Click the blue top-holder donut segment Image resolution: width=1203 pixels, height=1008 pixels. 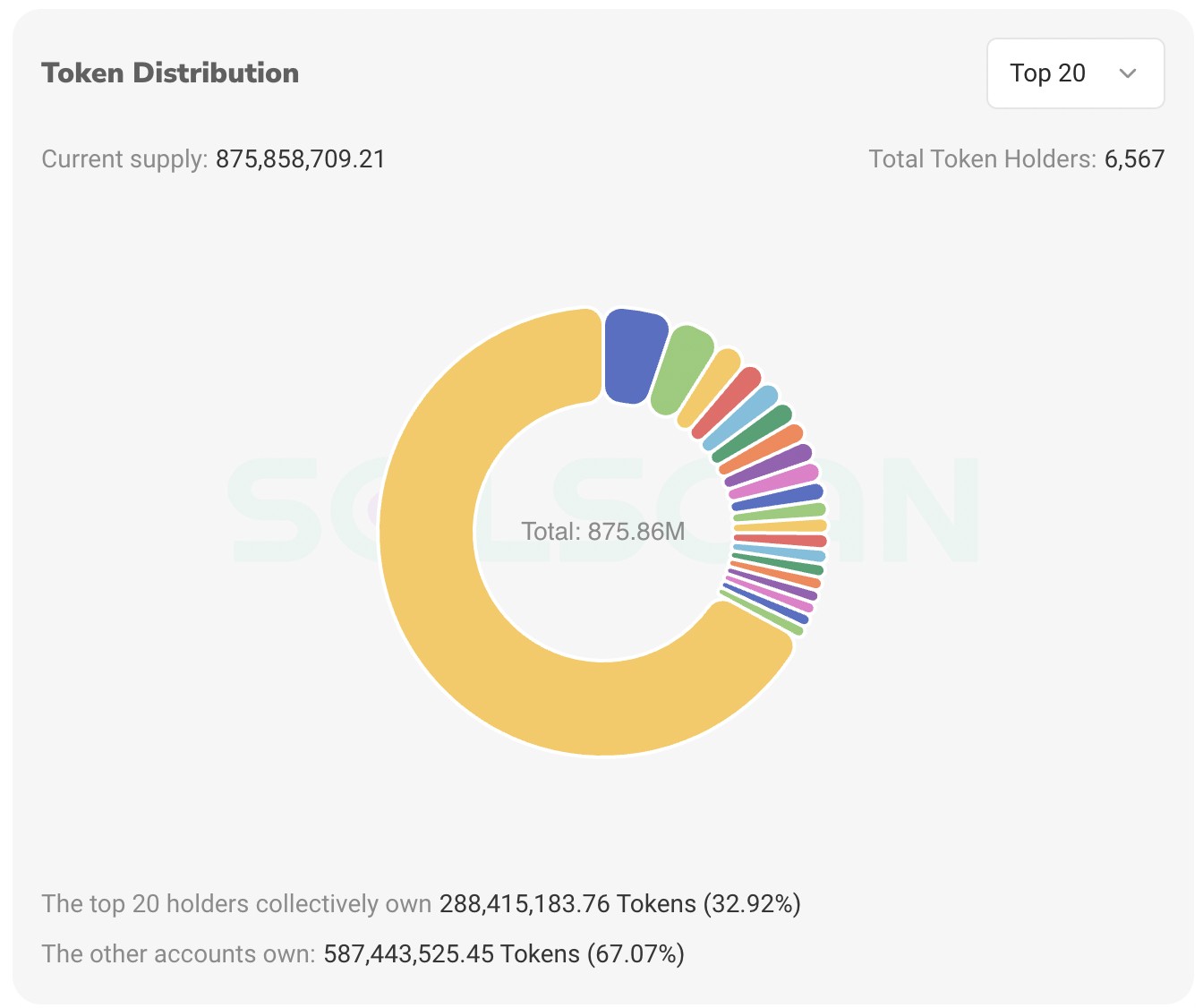click(631, 354)
